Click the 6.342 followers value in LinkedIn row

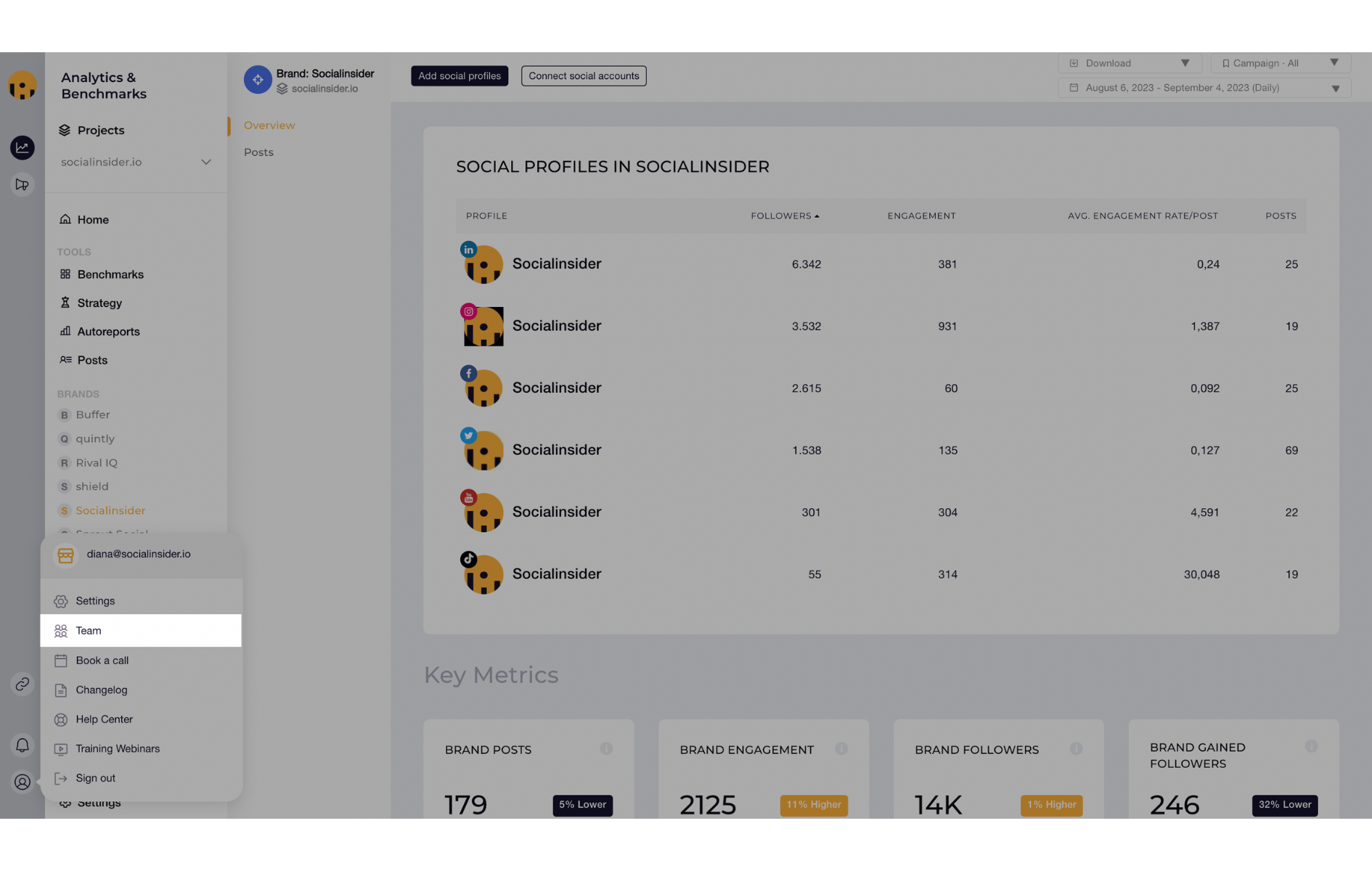point(807,264)
